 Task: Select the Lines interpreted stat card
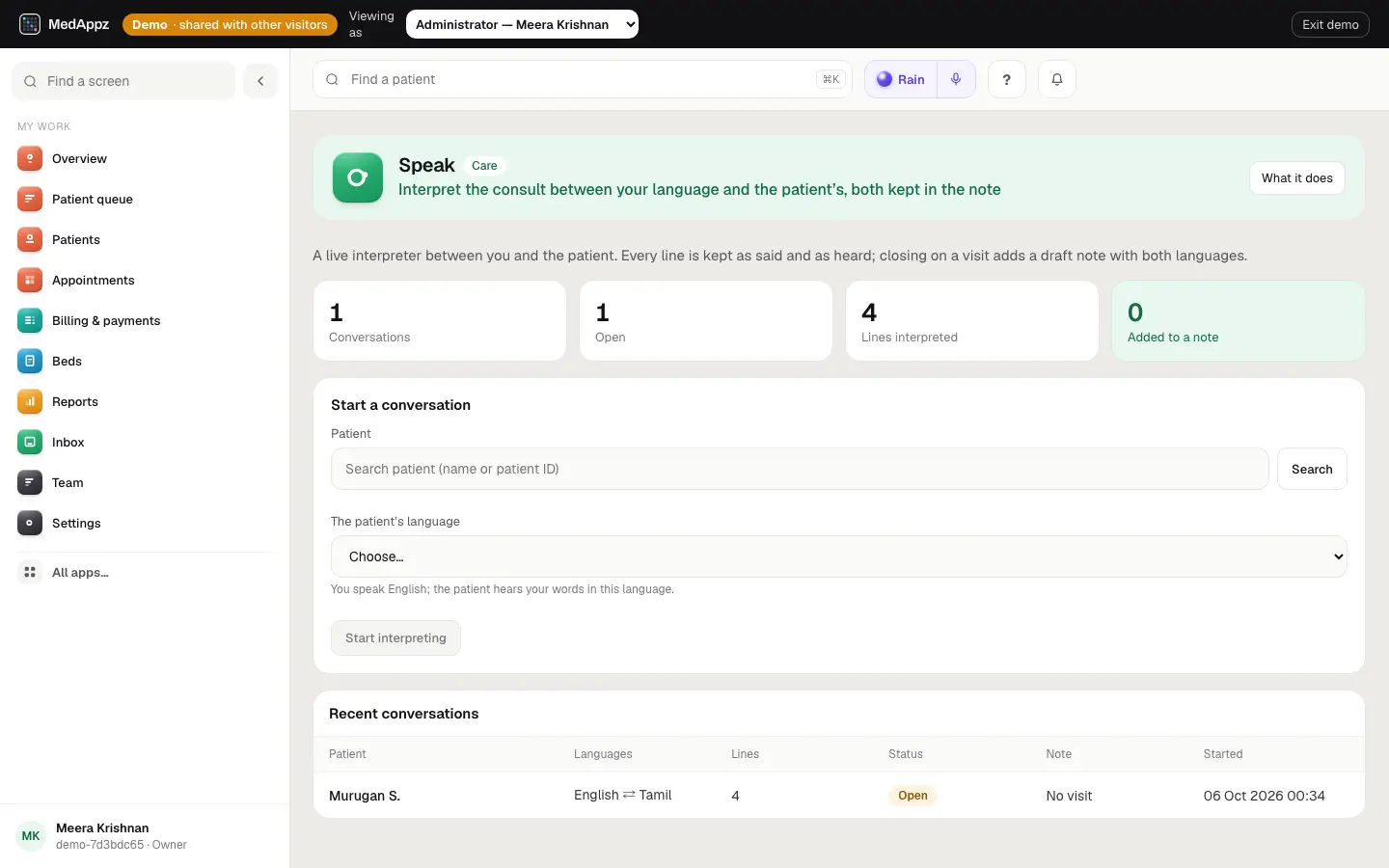tap(972, 321)
